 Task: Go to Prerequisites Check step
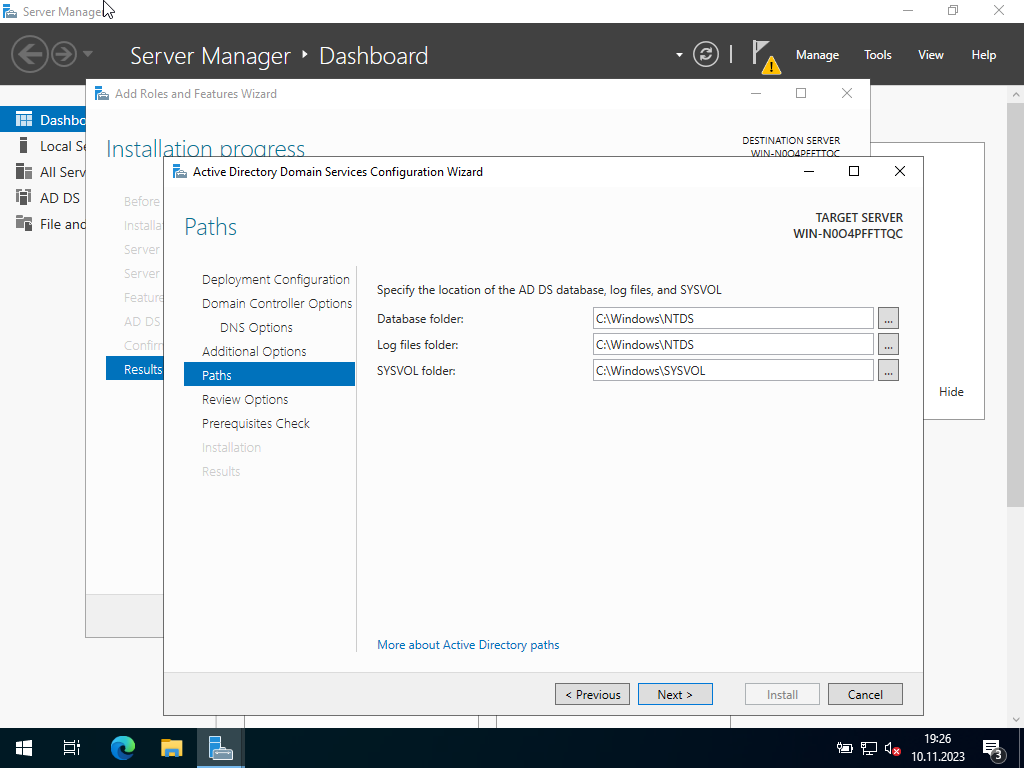256,424
